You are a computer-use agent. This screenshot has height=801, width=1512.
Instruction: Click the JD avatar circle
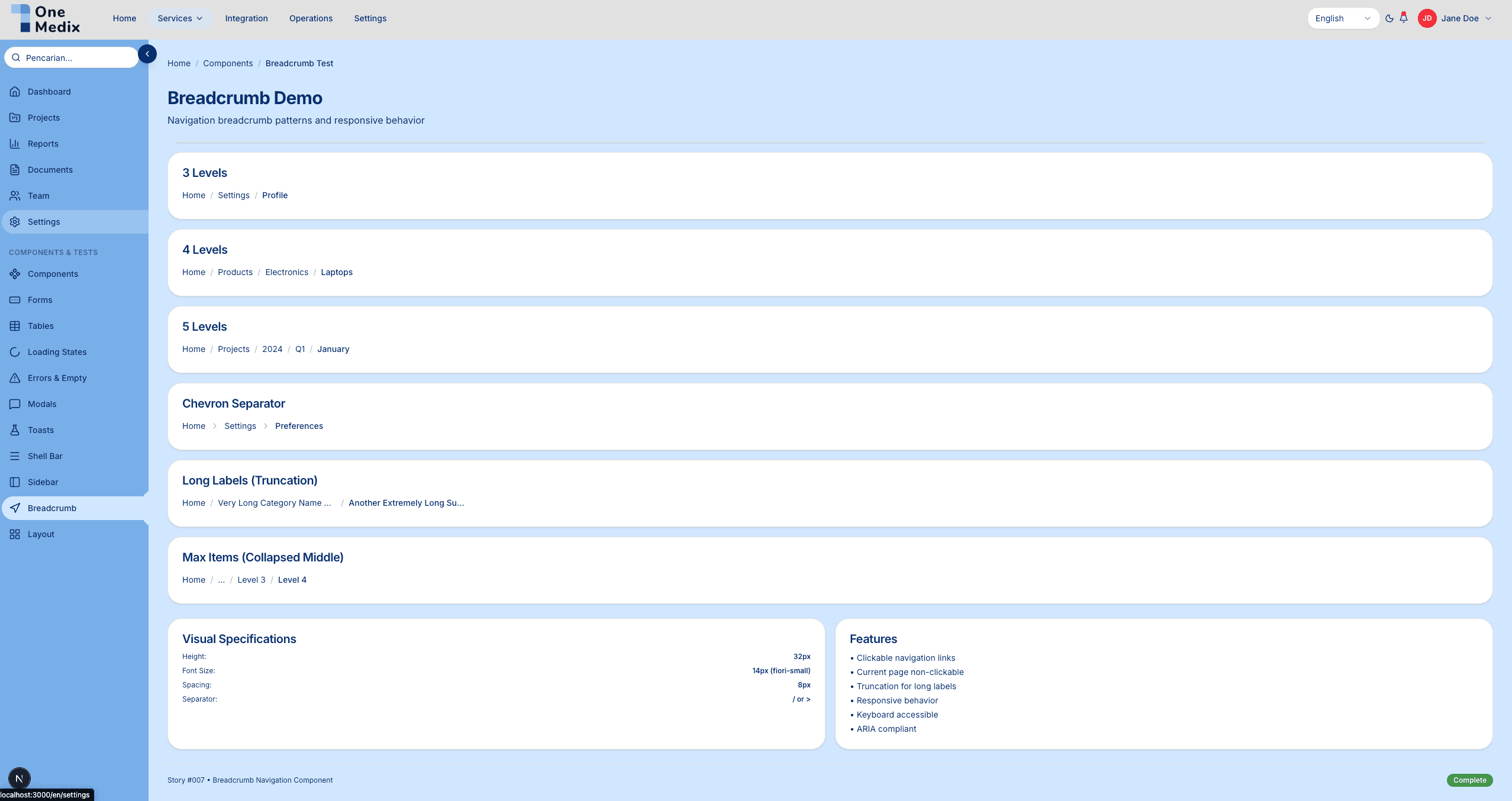[1427, 18]
